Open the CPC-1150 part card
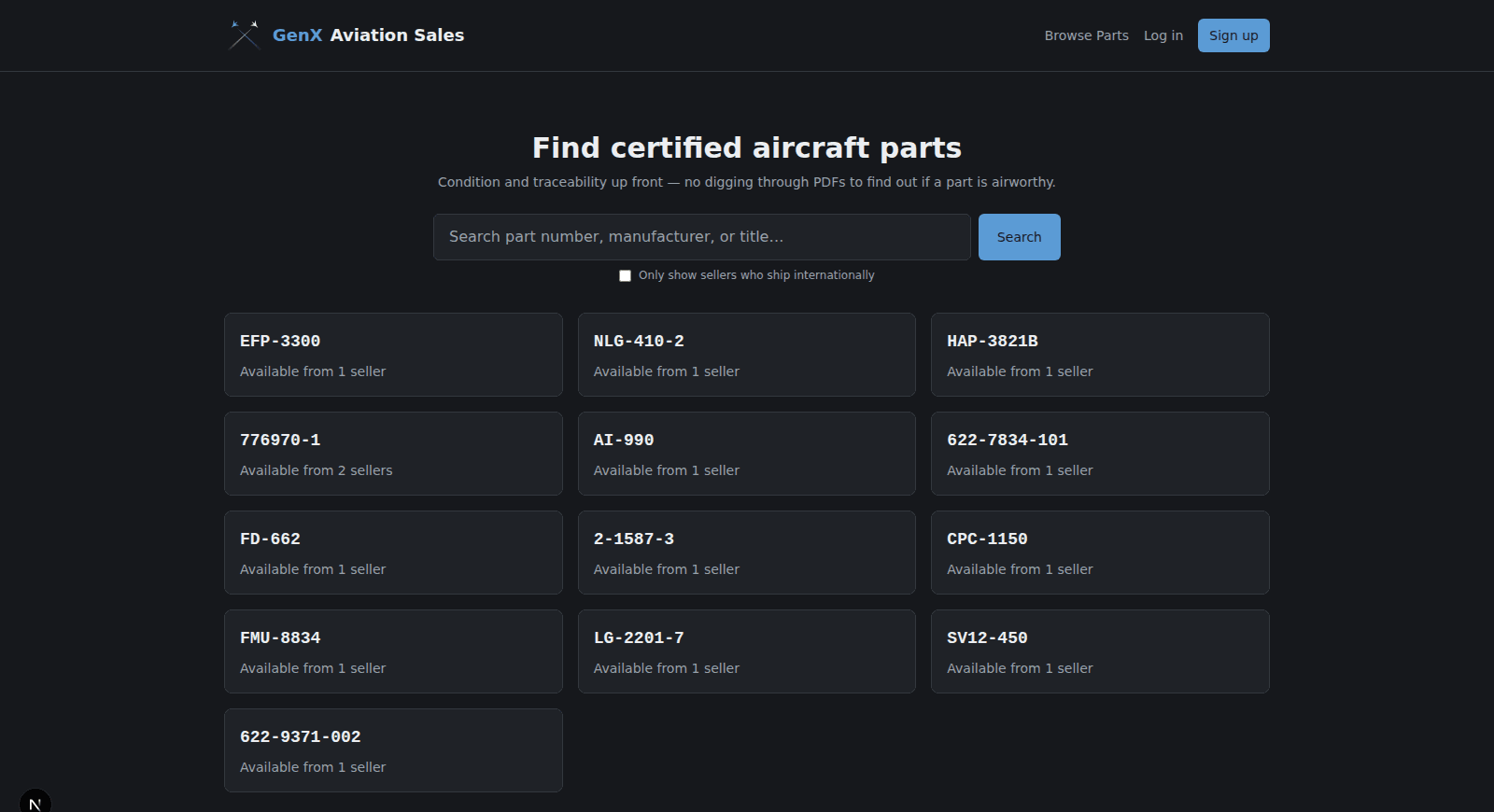This screenshot has height=812, width=1494. click(1100, 553)
